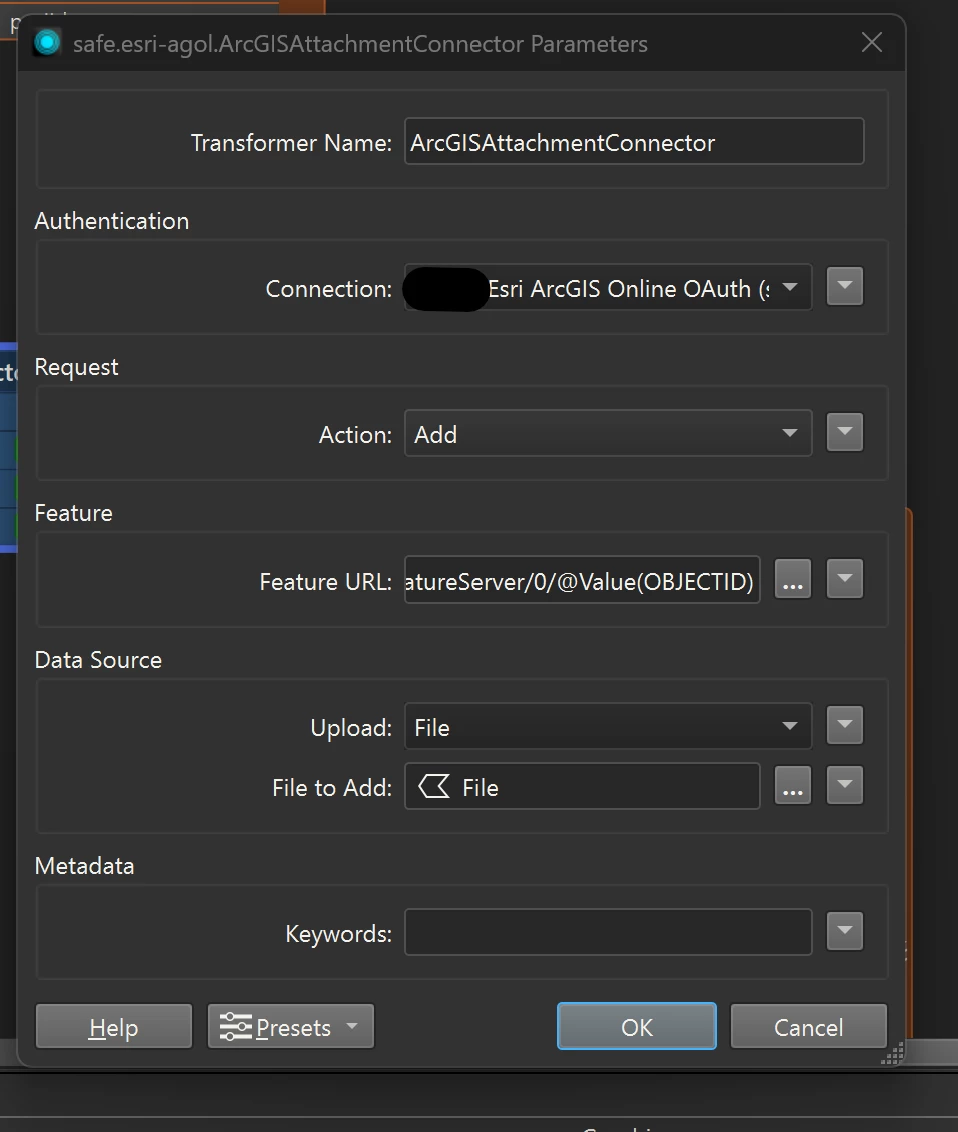
Task: Open the Upload dropdown showing File
Action: pyautogui.click(x=608, y=726)
